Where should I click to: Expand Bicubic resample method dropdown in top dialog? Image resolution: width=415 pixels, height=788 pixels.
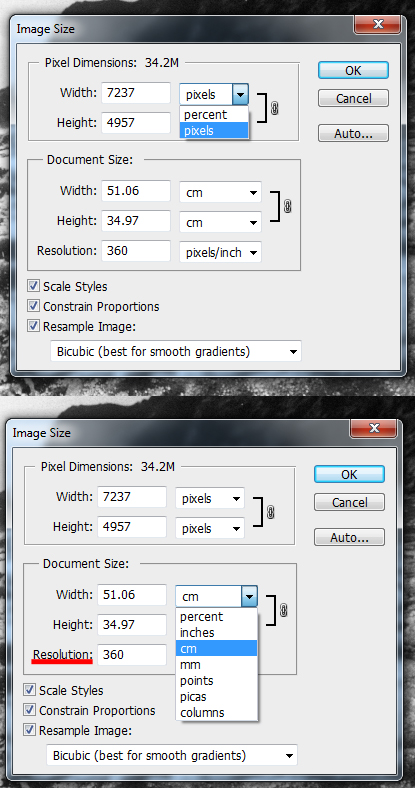(x=175, y=352)
